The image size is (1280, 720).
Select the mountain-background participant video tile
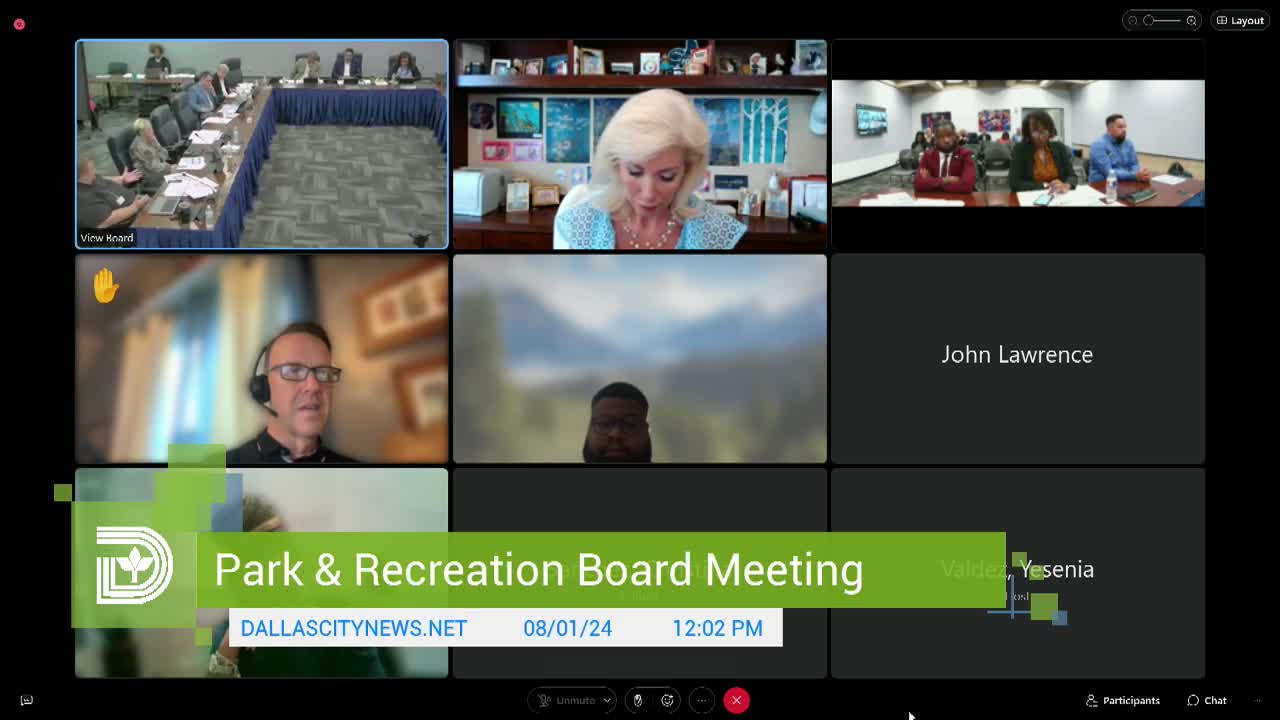[x=640, y=359]
